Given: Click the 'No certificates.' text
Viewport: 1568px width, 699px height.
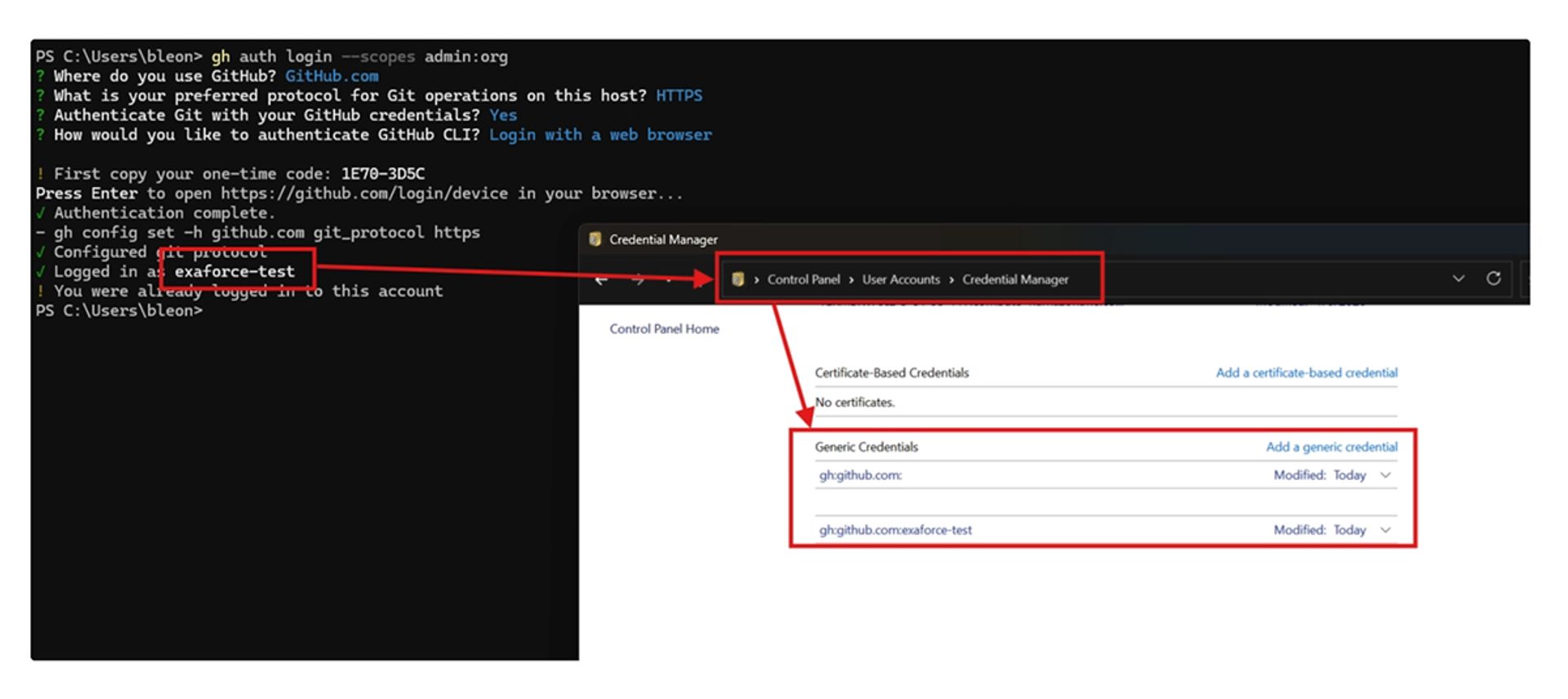Looking at the screenshot, I should [x=855, y=403].
